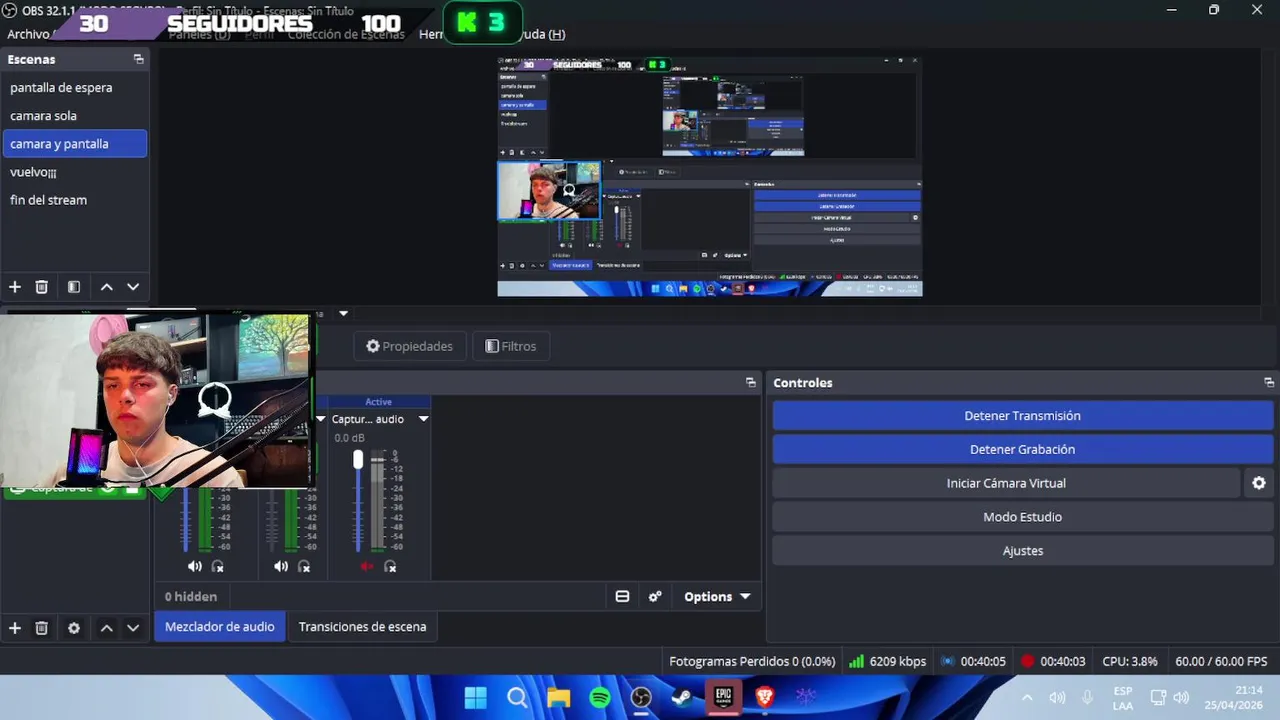Move source down with the sources toolbar arrow
Viewport: 1280px width, 720px height.
pyautogui.click(x=133, y=628)
